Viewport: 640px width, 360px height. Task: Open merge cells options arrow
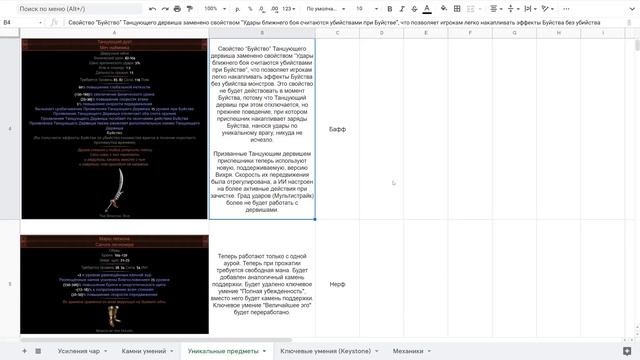click(x=480, y=9)
